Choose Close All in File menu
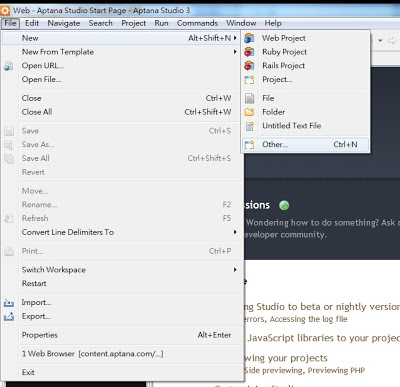 (121, 112)
